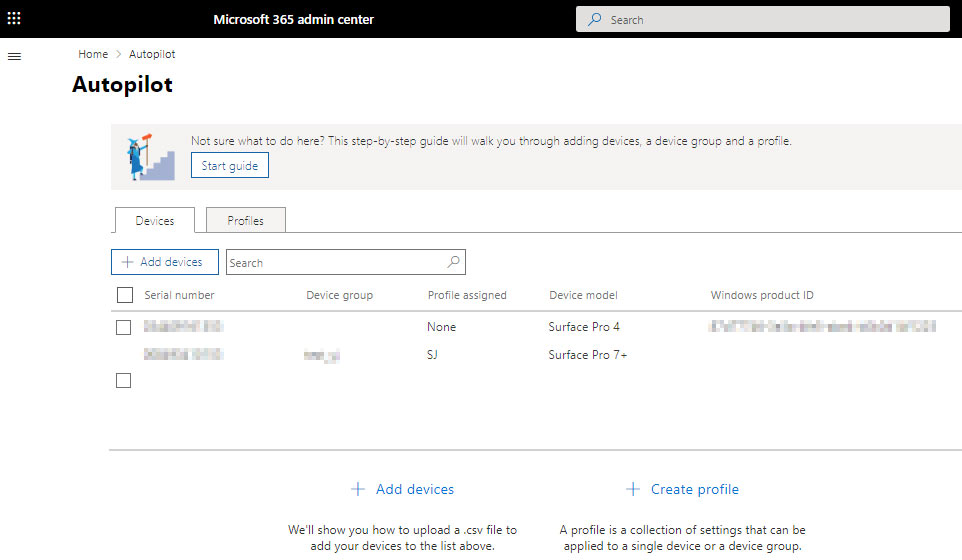Click the SJ profile cell

(432, 355)
